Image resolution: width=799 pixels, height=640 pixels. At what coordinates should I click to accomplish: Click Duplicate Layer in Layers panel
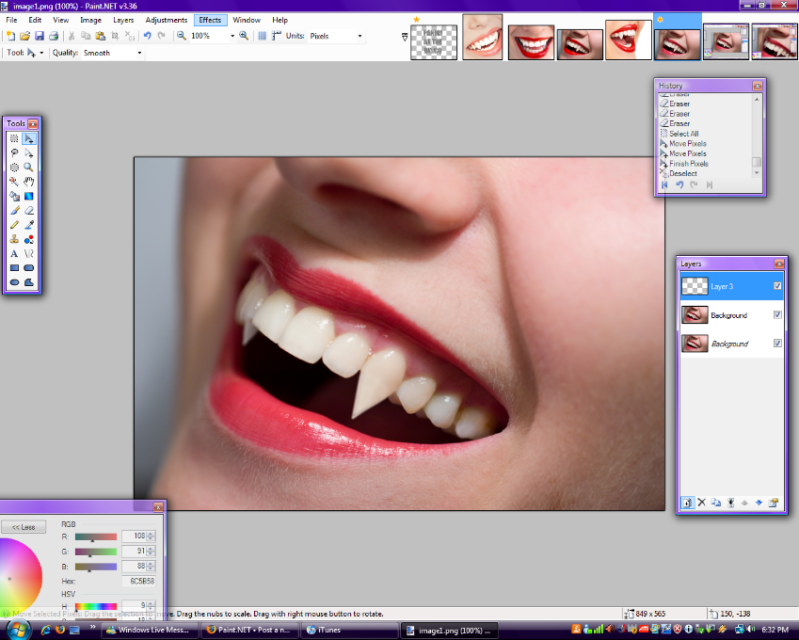pos(716,503)
